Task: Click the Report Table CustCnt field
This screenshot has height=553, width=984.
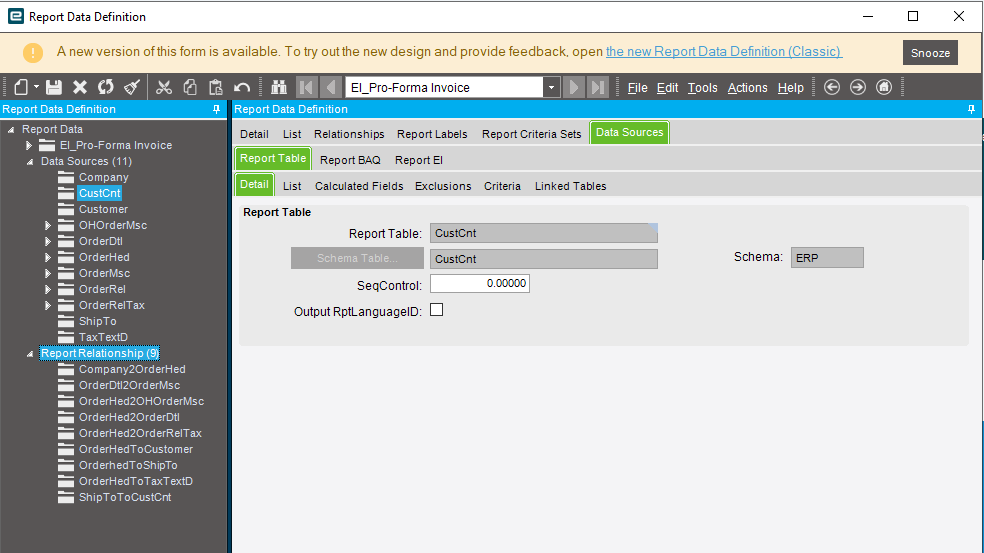Action: coord(543,234)
